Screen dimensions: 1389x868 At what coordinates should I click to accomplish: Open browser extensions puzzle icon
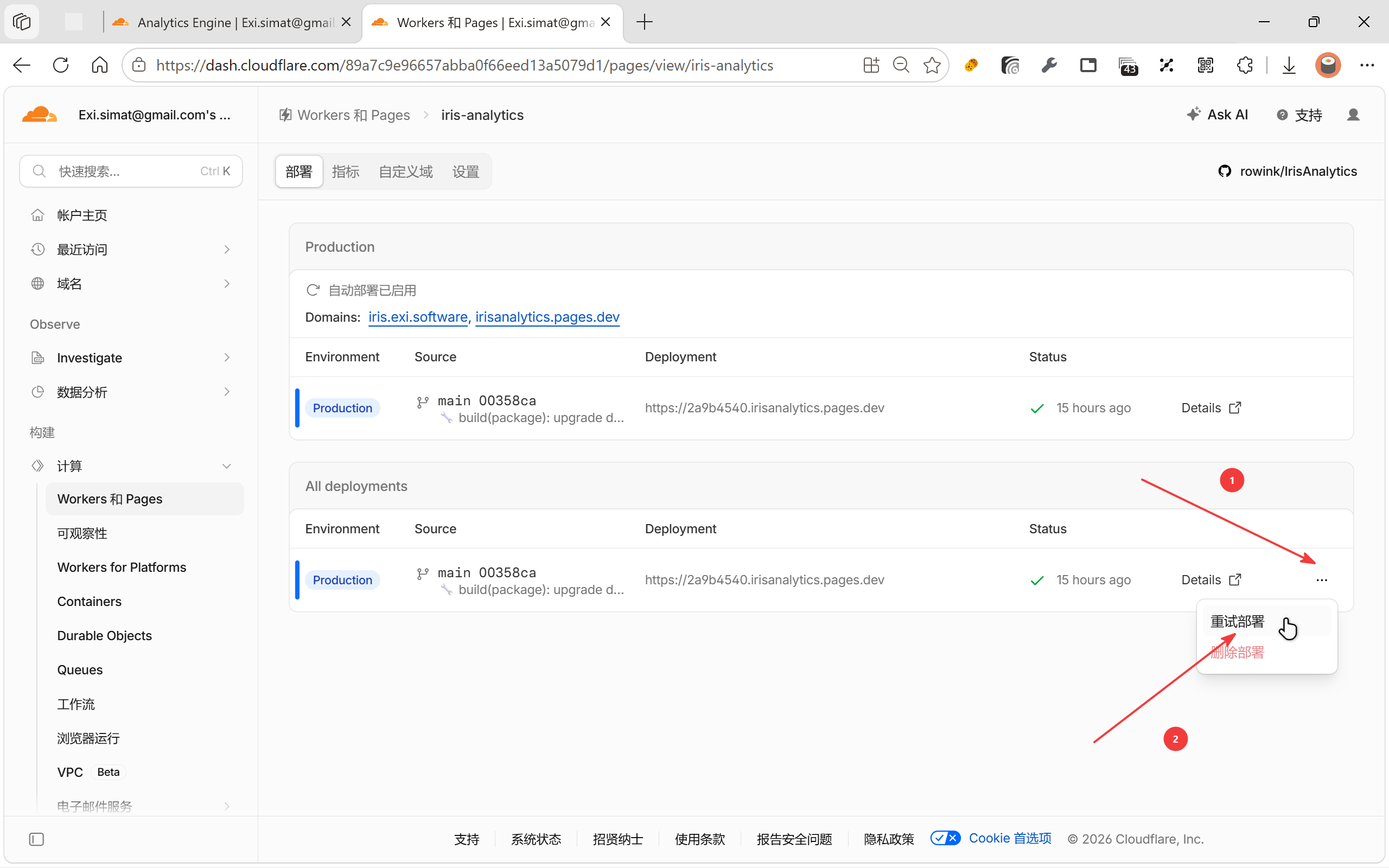(x=1244, y=66)
